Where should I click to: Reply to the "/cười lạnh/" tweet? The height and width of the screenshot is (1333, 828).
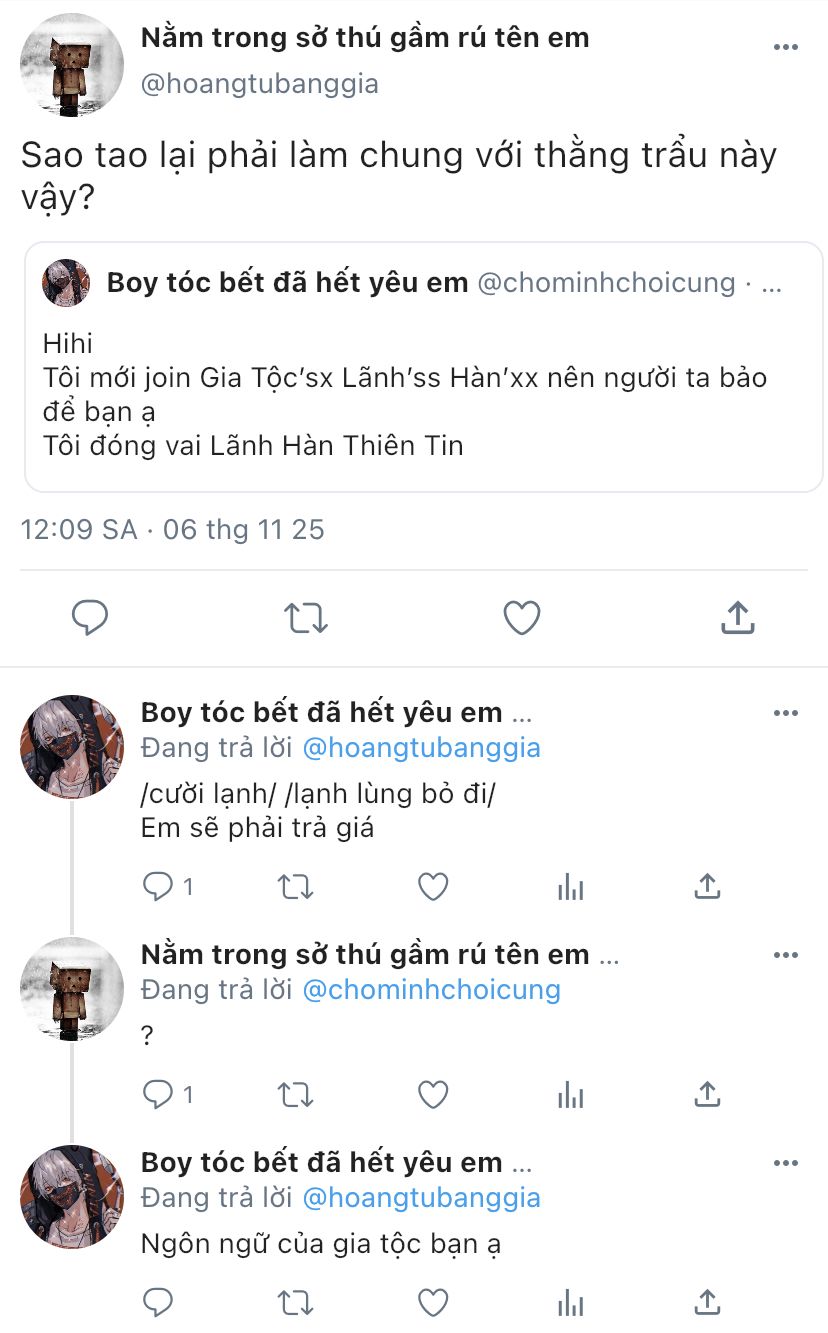[158, 886]
